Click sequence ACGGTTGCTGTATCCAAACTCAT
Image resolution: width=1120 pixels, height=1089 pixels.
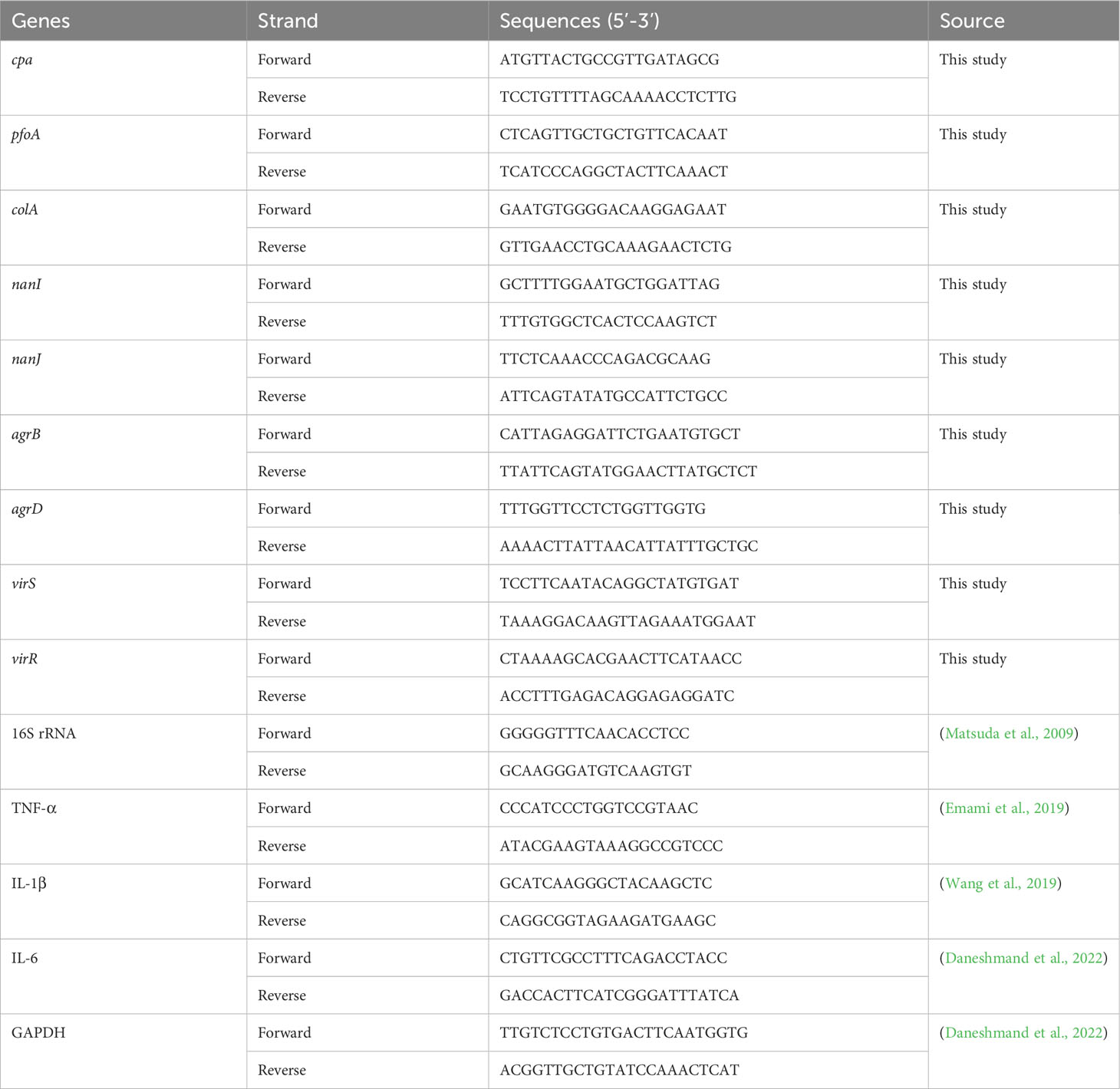coord(619,1071)
